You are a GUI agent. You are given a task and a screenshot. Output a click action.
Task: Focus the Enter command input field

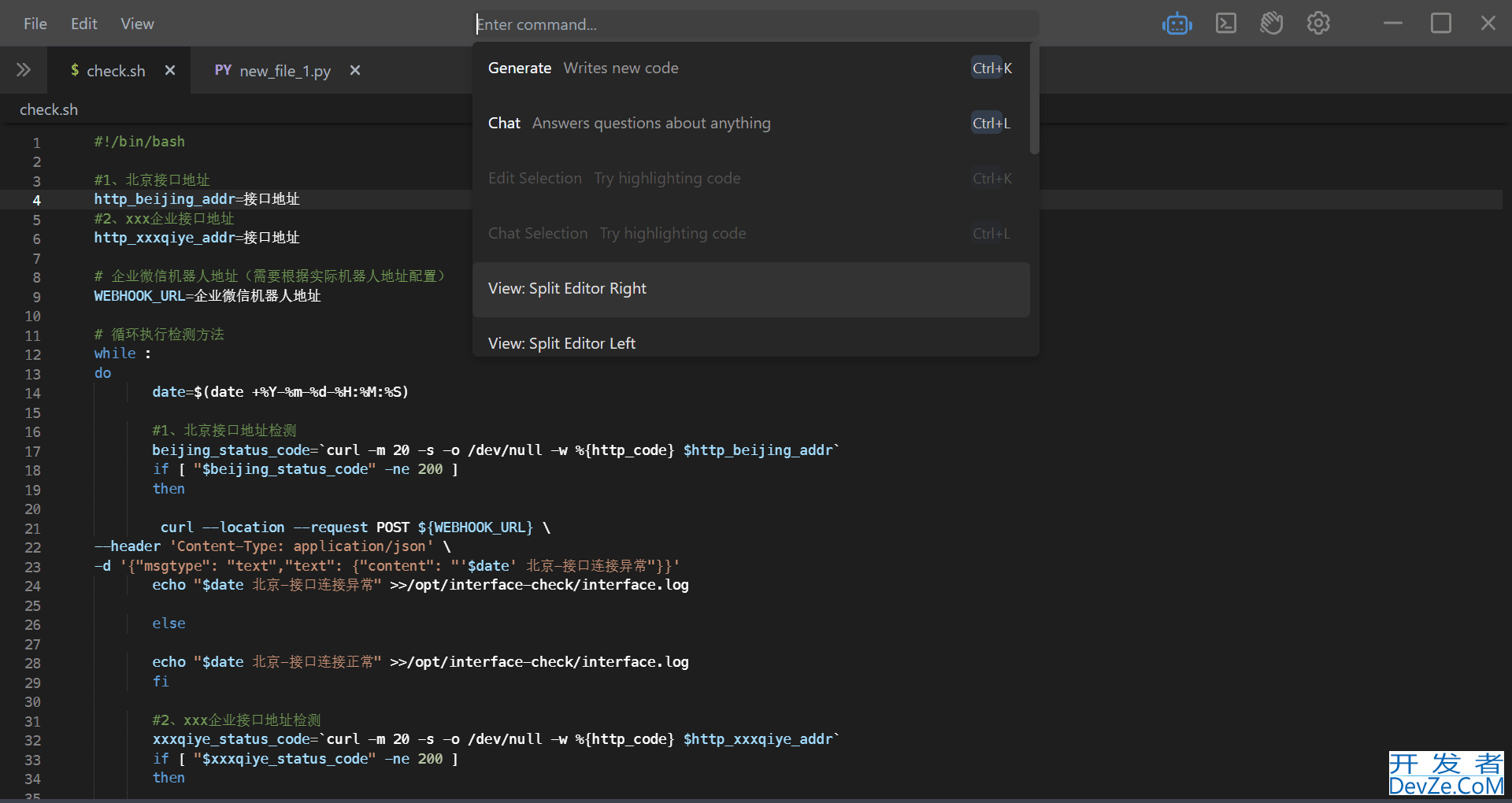[x=756, y=24]
